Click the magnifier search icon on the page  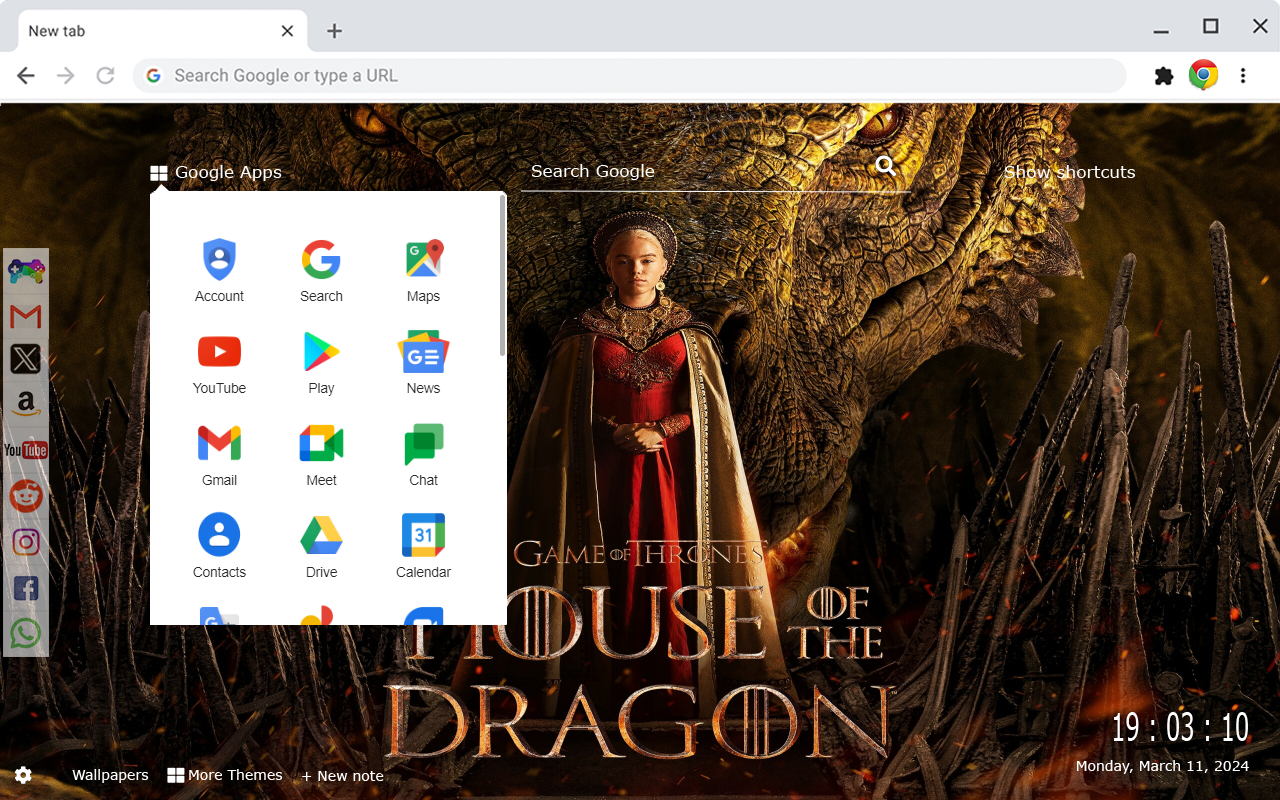point(885,167)
